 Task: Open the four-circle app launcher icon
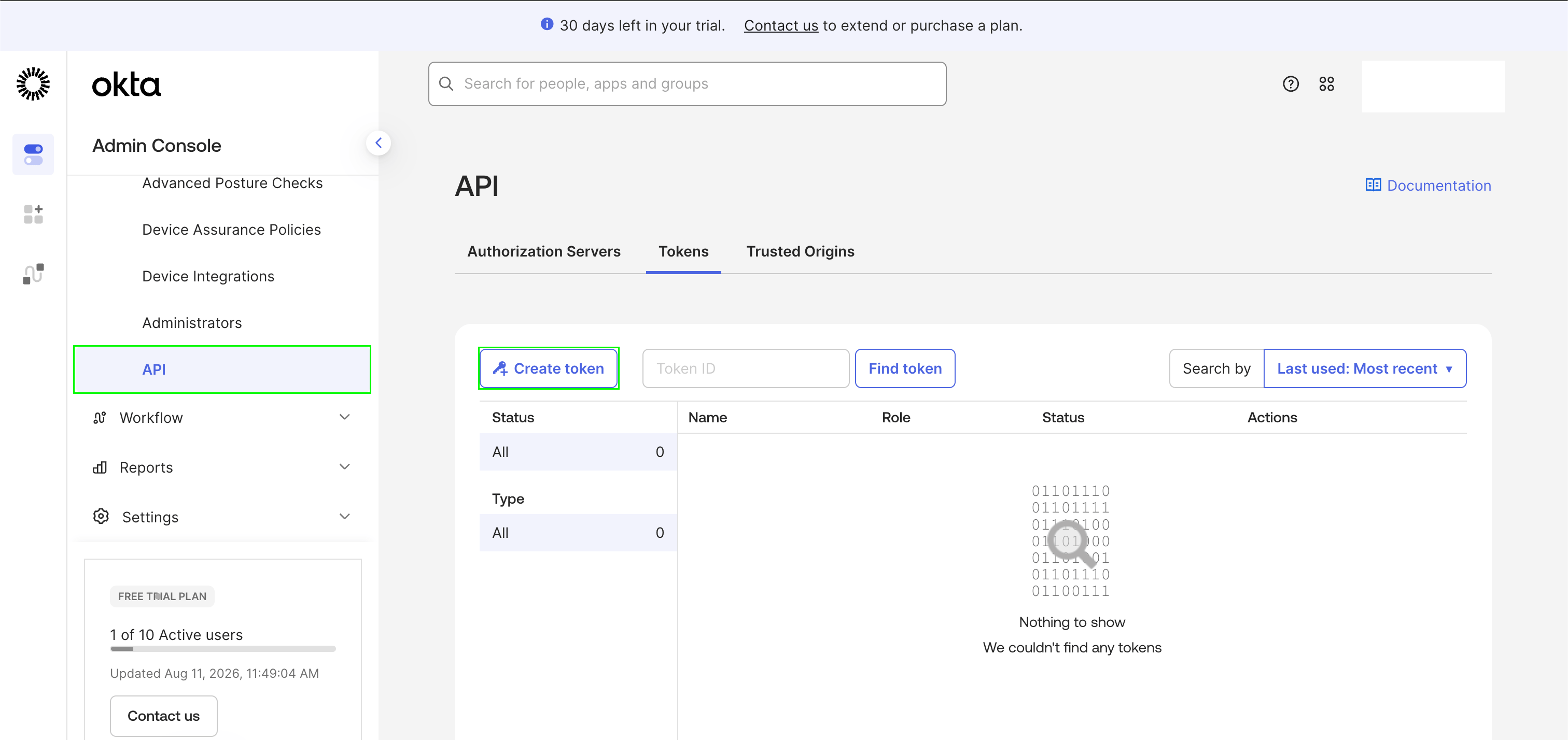pyautogui.click(x=1327, y=84)
